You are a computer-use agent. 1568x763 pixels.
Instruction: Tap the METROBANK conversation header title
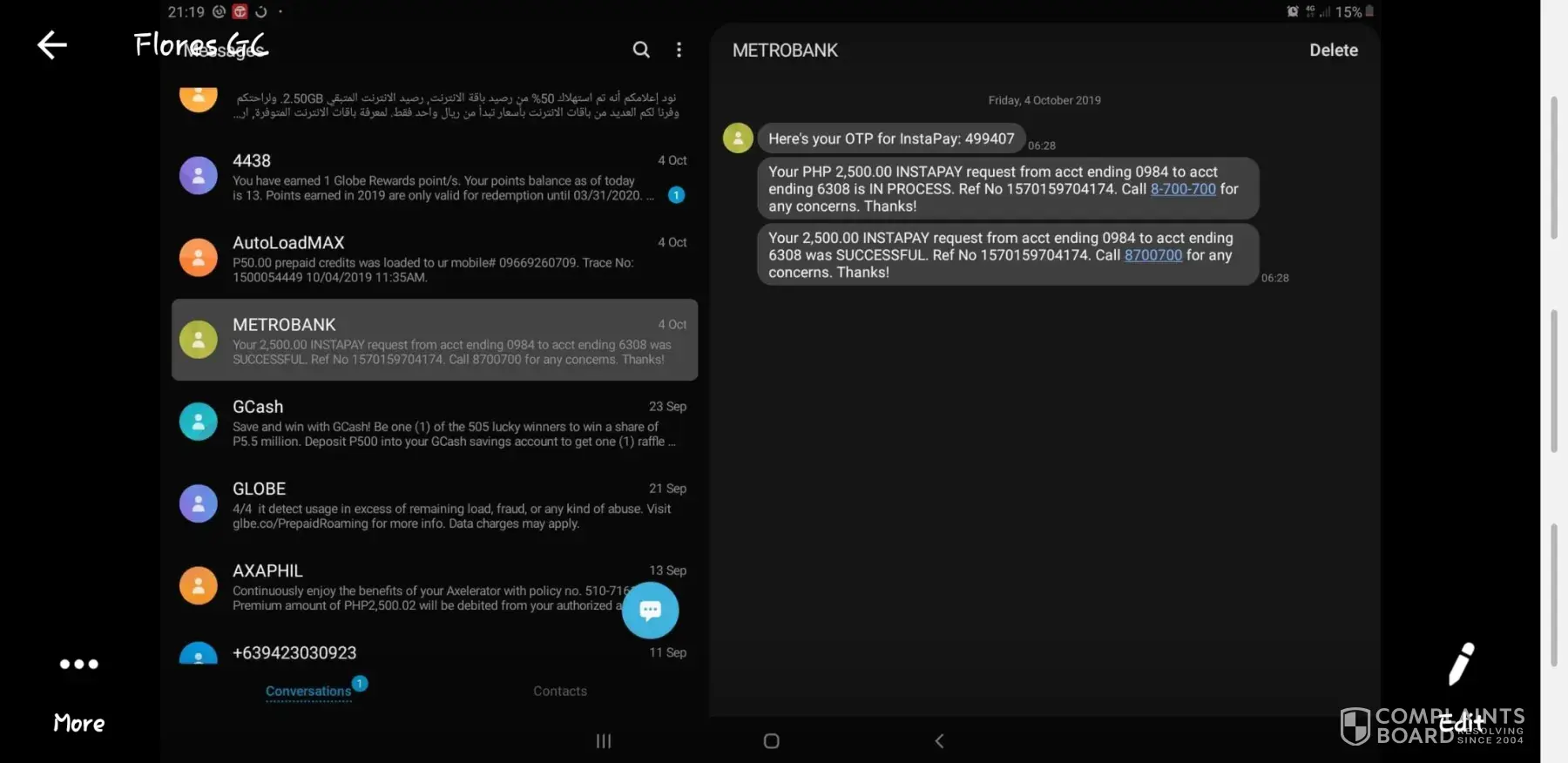[x=785, y=51]
